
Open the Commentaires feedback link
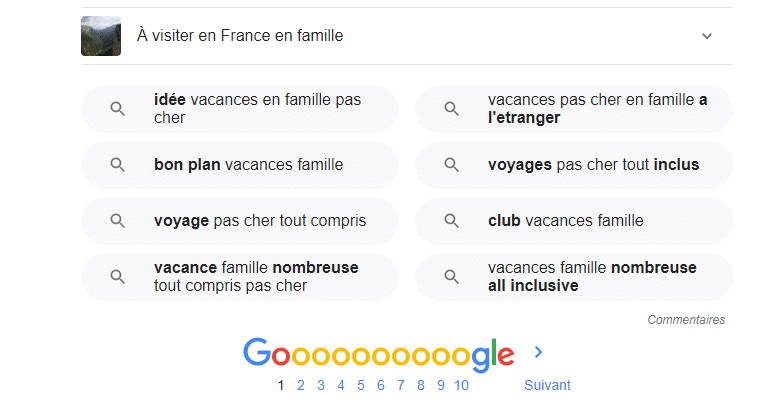coord(686,320)
